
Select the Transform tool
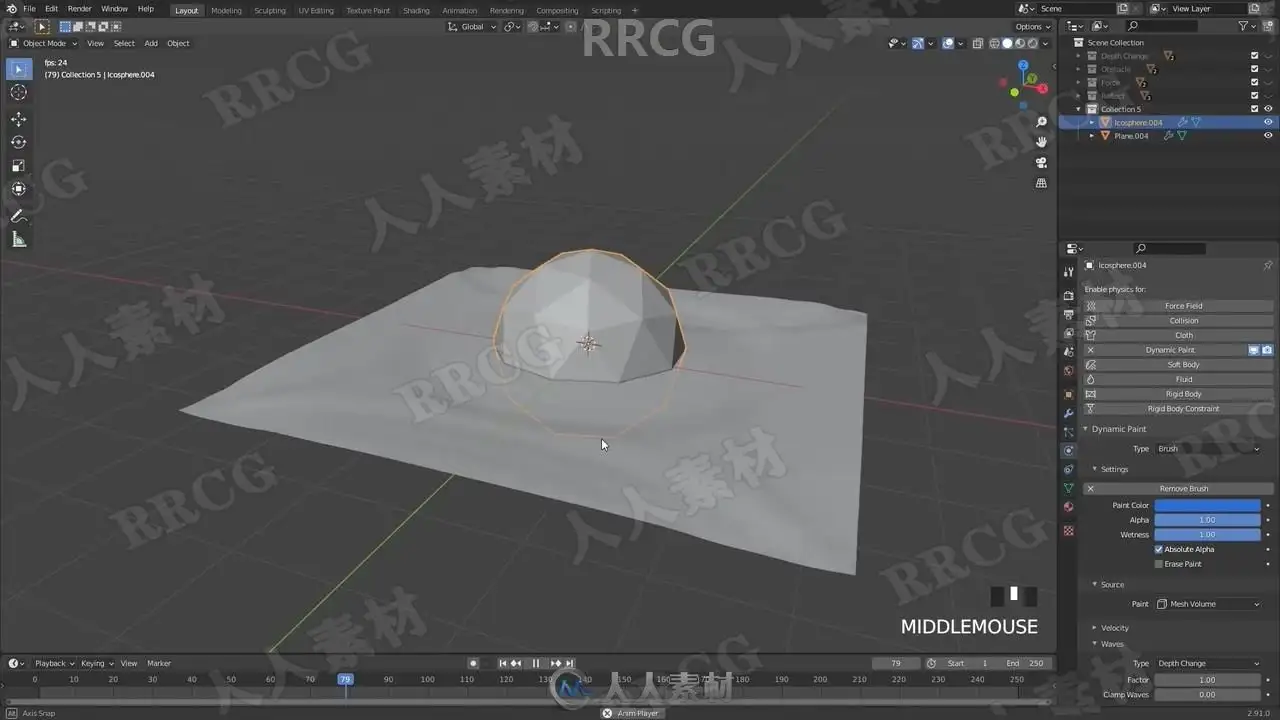tap(18, 189)
